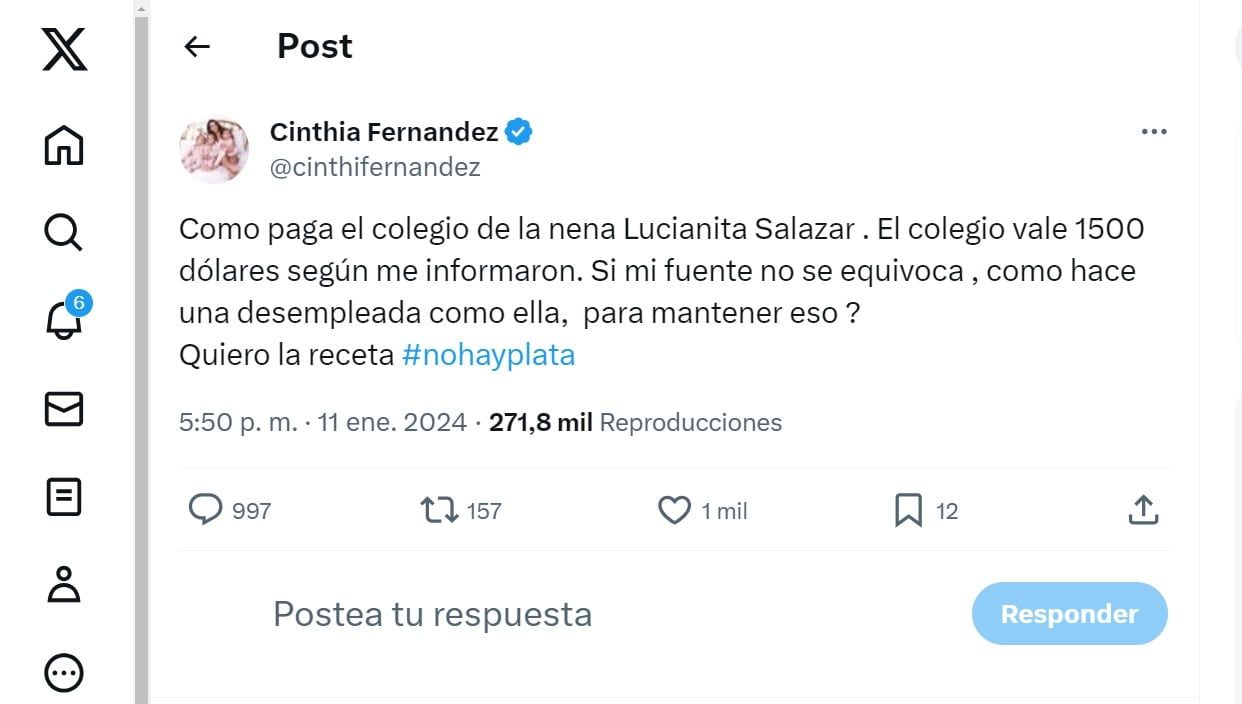Like Cinthia Fernandez's post
1242x704 pixels.
coord(674,510)
